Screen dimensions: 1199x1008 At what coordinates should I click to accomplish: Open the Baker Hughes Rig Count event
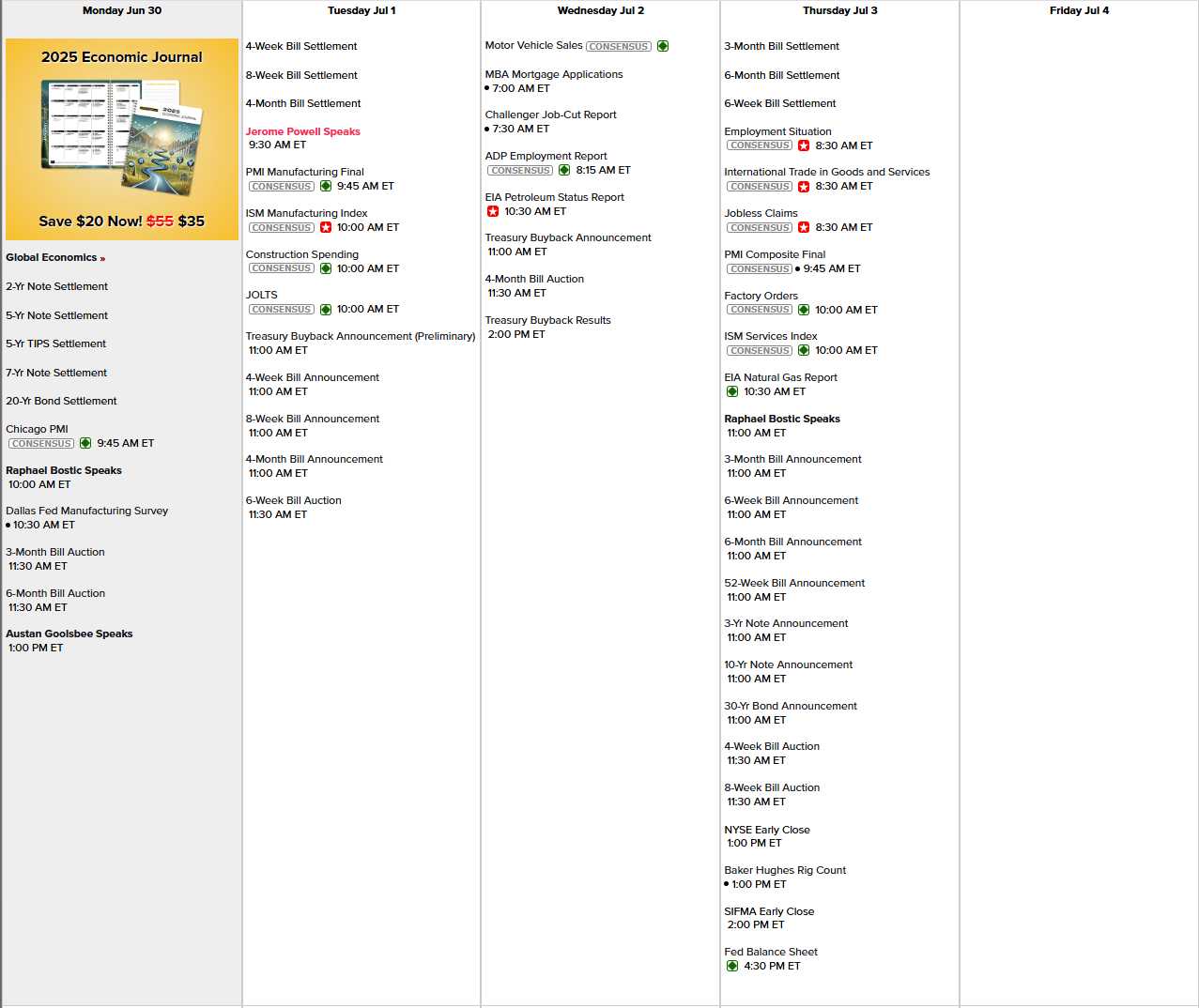coord(785,870)
